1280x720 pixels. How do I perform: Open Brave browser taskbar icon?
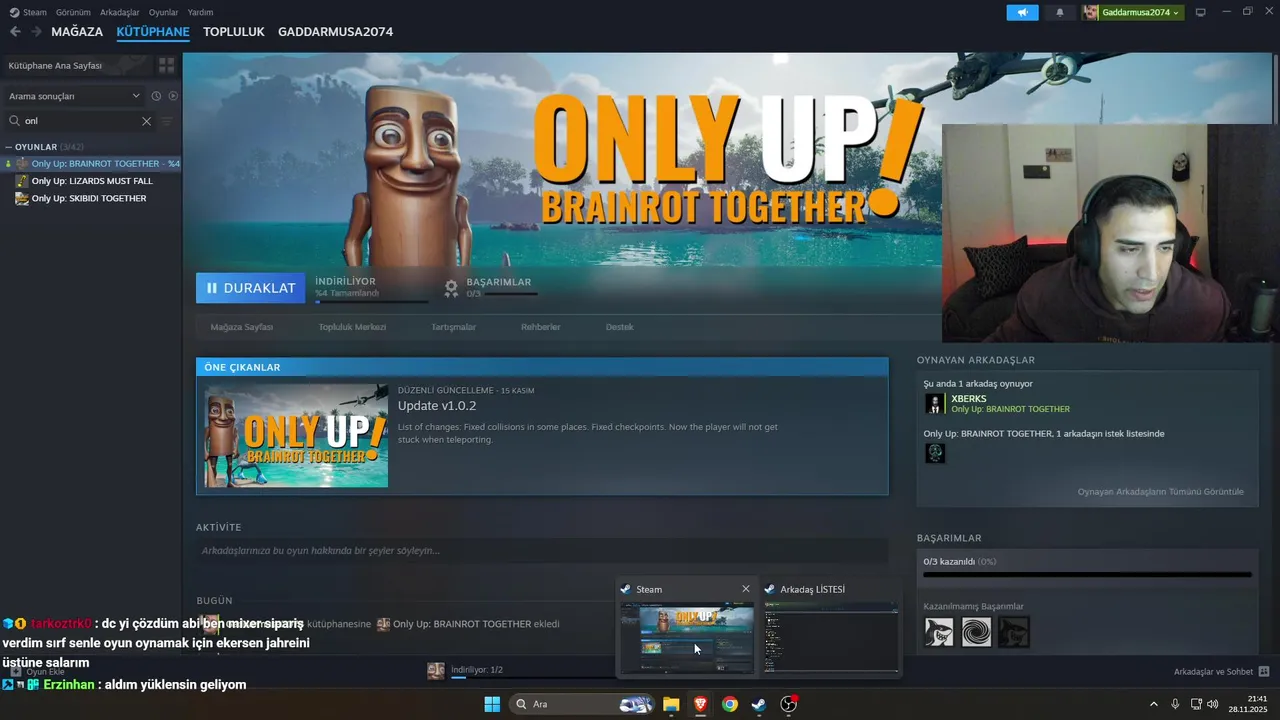coord(700,704)
